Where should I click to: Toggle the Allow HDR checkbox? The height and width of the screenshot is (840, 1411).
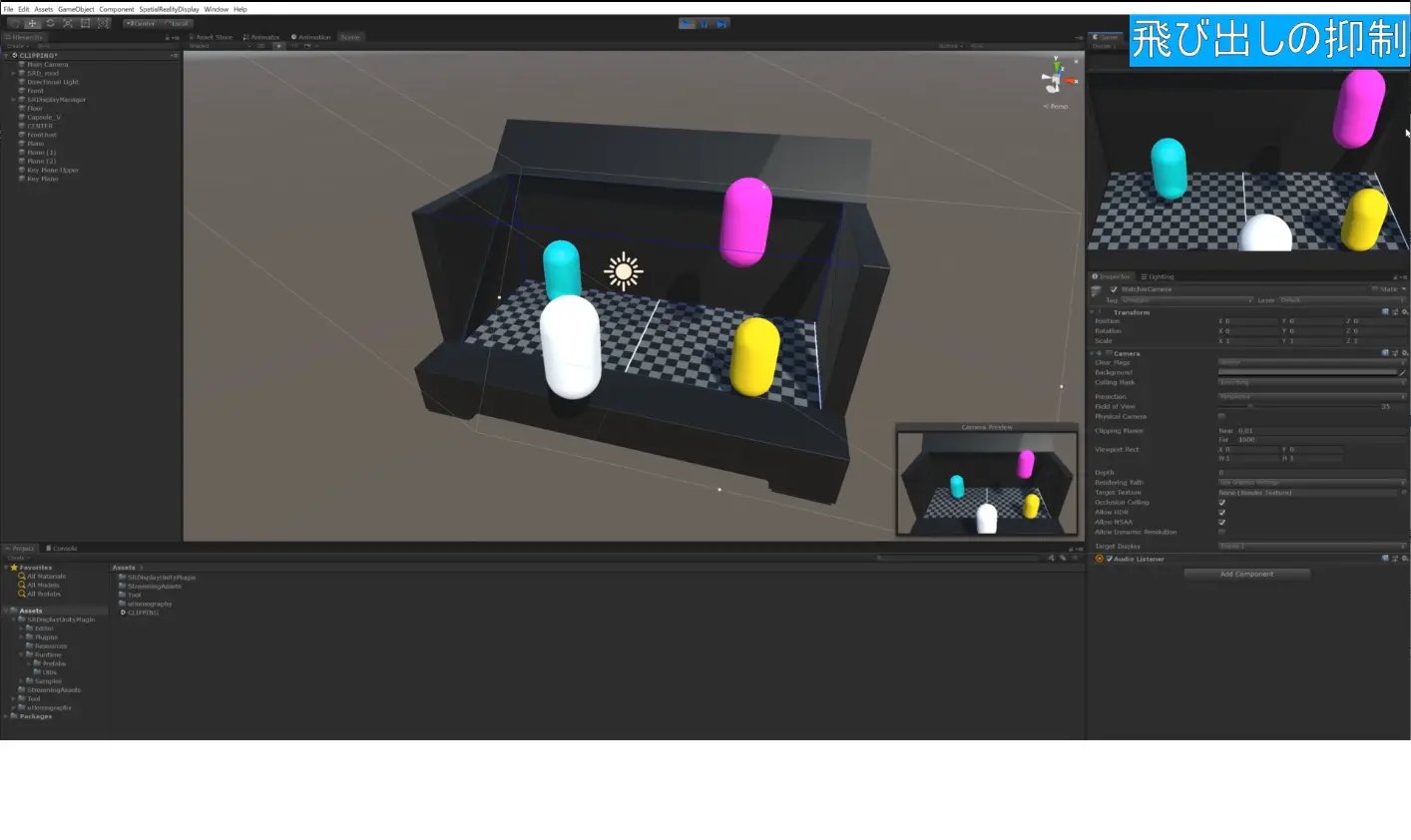[1221, 513]
